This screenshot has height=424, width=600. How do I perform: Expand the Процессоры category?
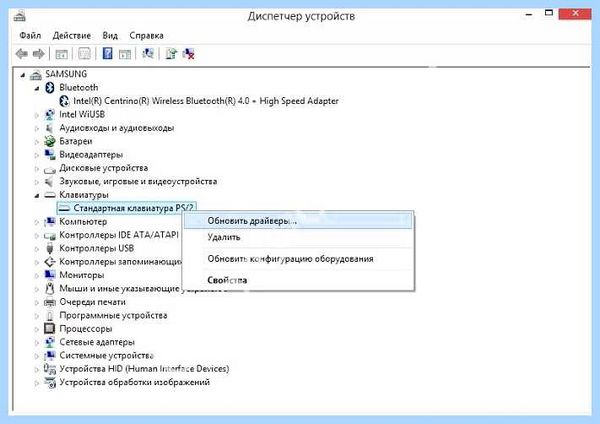pos(37,329)
